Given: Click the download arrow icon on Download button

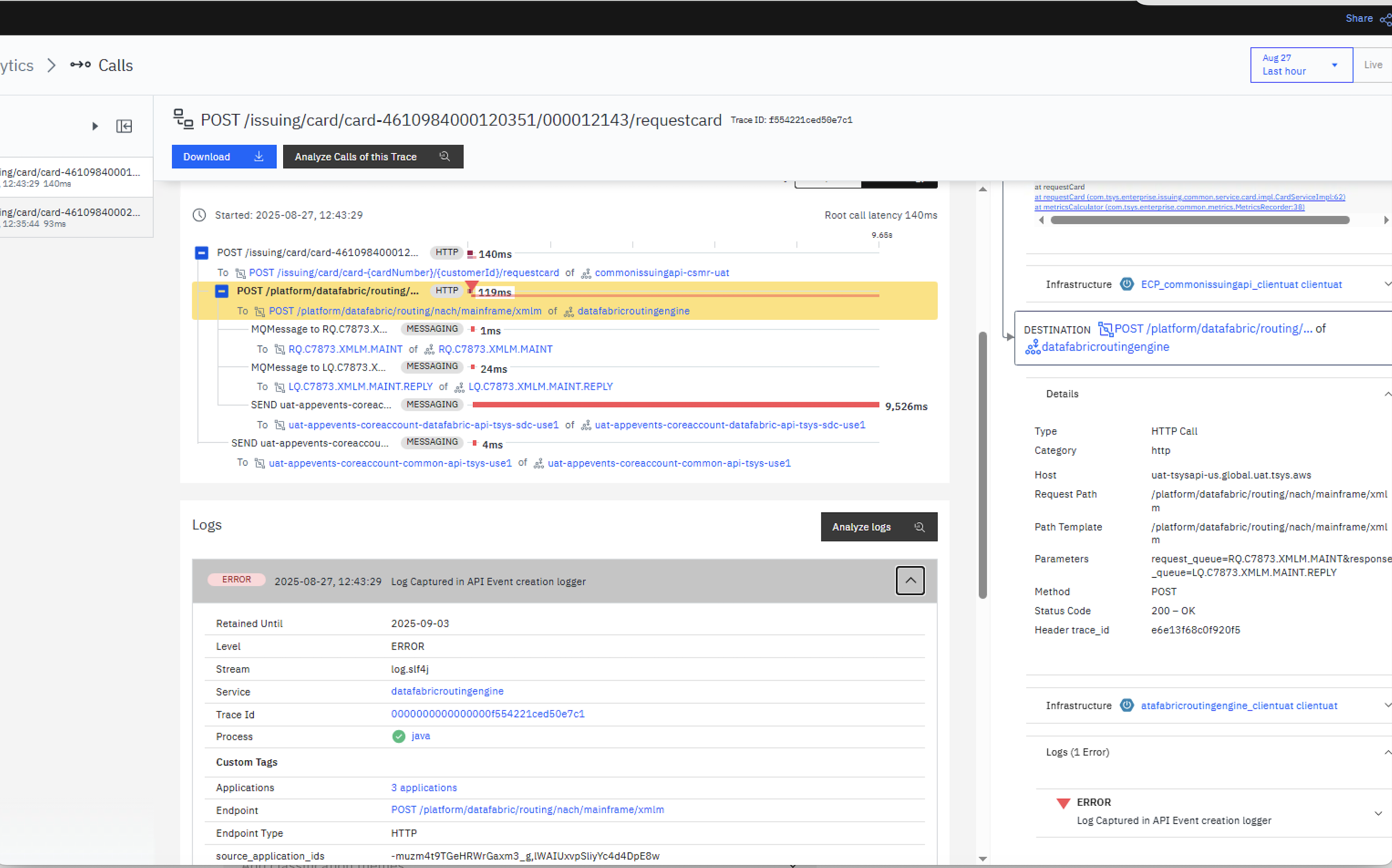Looking at the screenshot, I should (259, 156).
